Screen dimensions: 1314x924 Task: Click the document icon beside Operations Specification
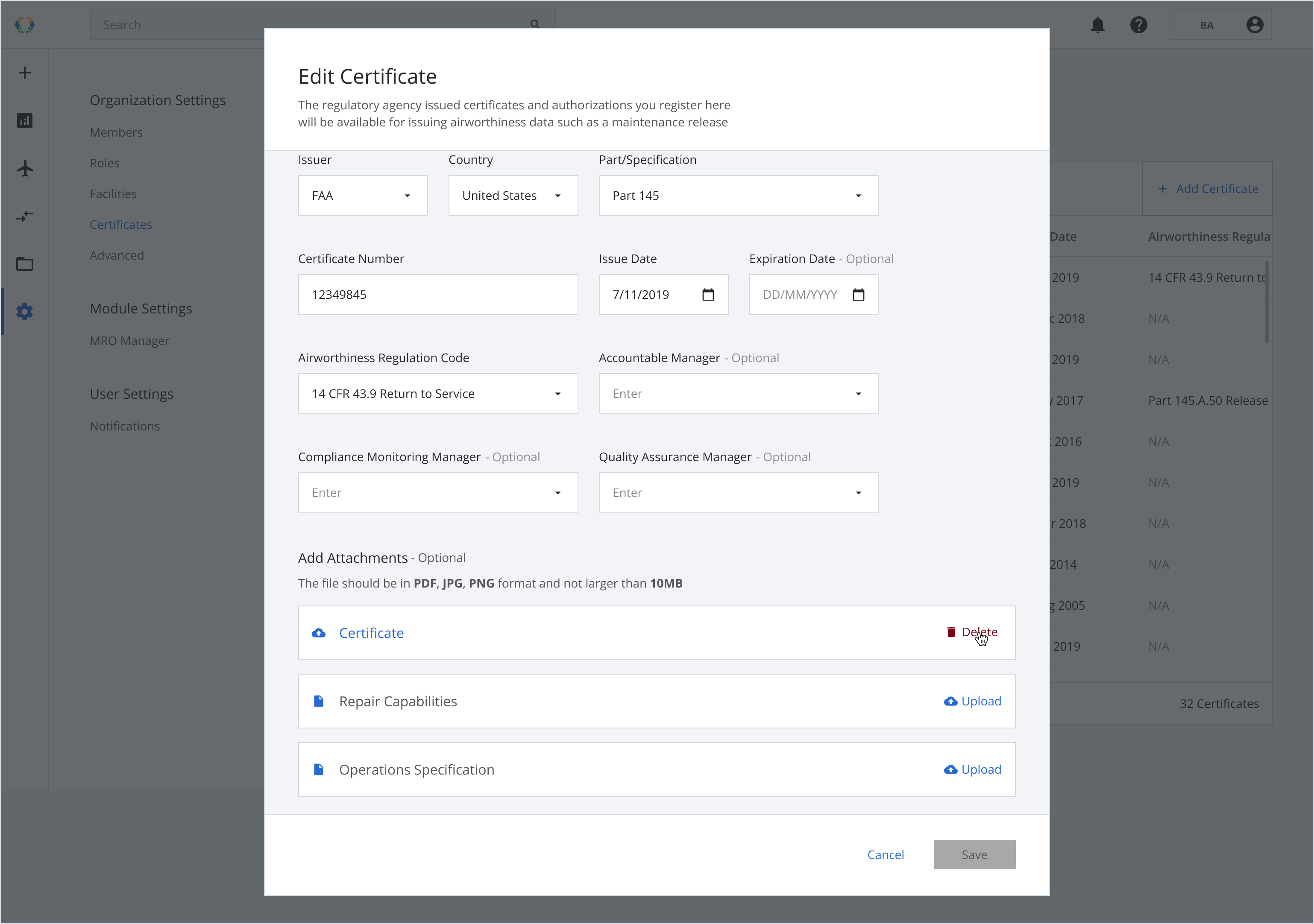(319, 769)
